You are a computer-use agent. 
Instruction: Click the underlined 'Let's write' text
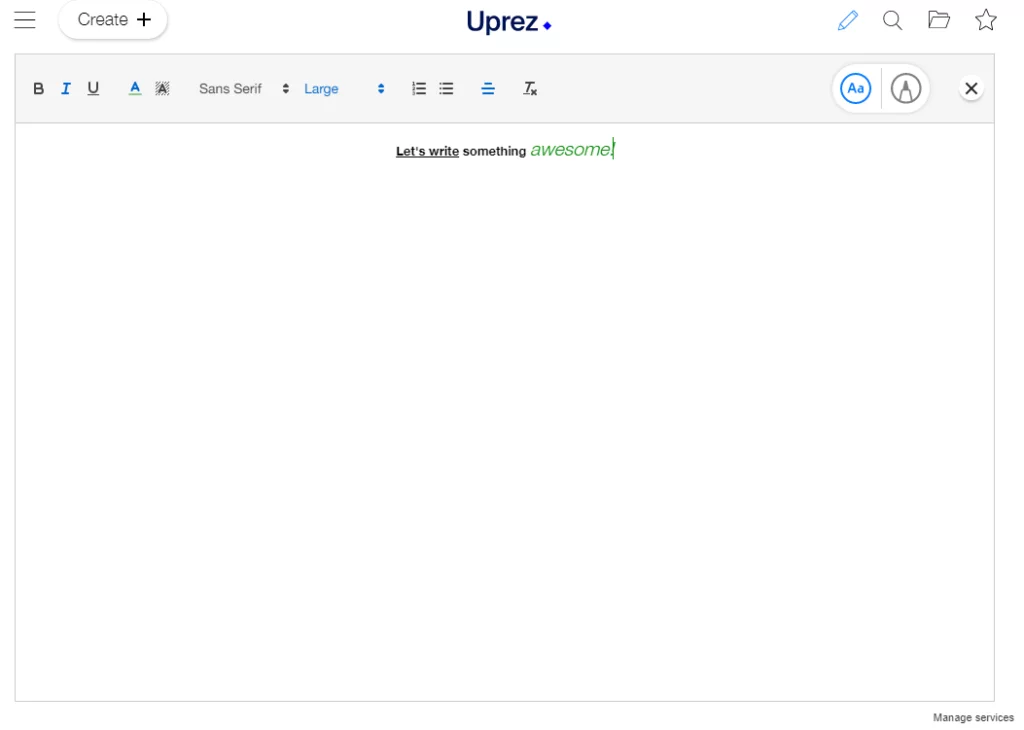point(427,151)
